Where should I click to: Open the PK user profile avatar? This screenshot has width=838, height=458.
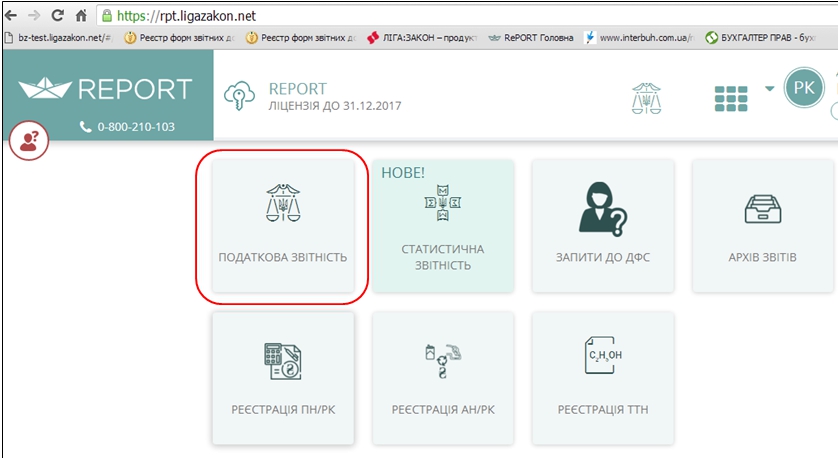(x=804, y=88)
